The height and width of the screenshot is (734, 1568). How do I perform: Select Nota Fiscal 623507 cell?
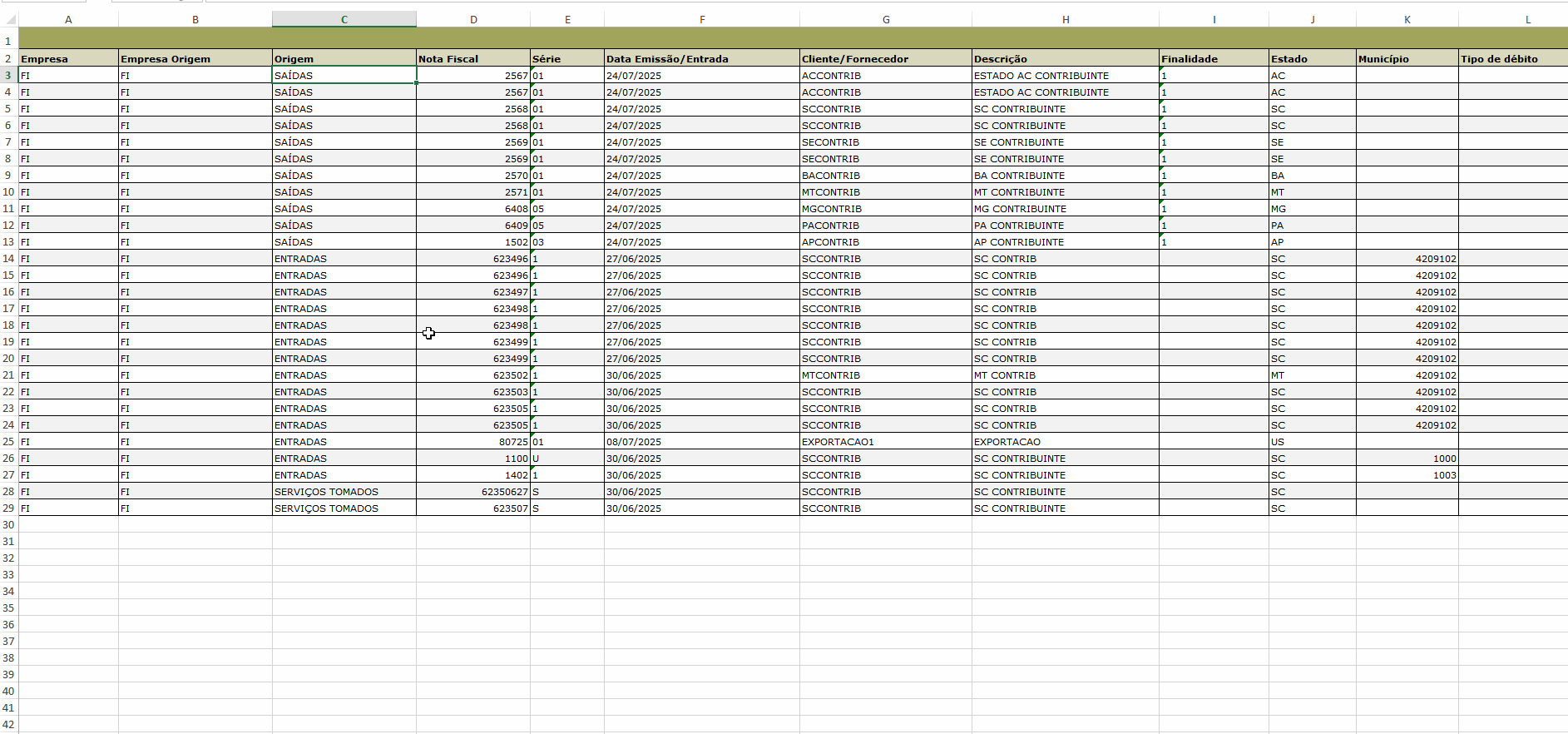[x=473, y=508]
